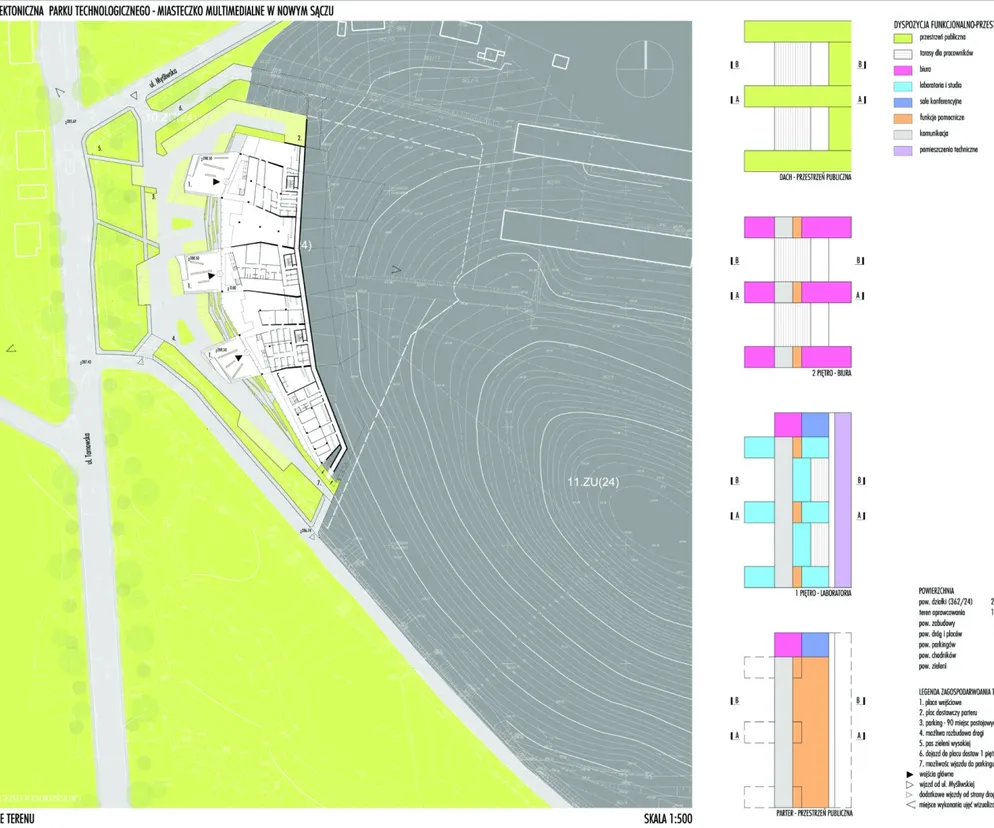Click the 'wjazd od ul. Myśliwskiej' outline arrow
The width and height of the screenshot is (994, 828).
pyautogui.click(x=910, y=784)
